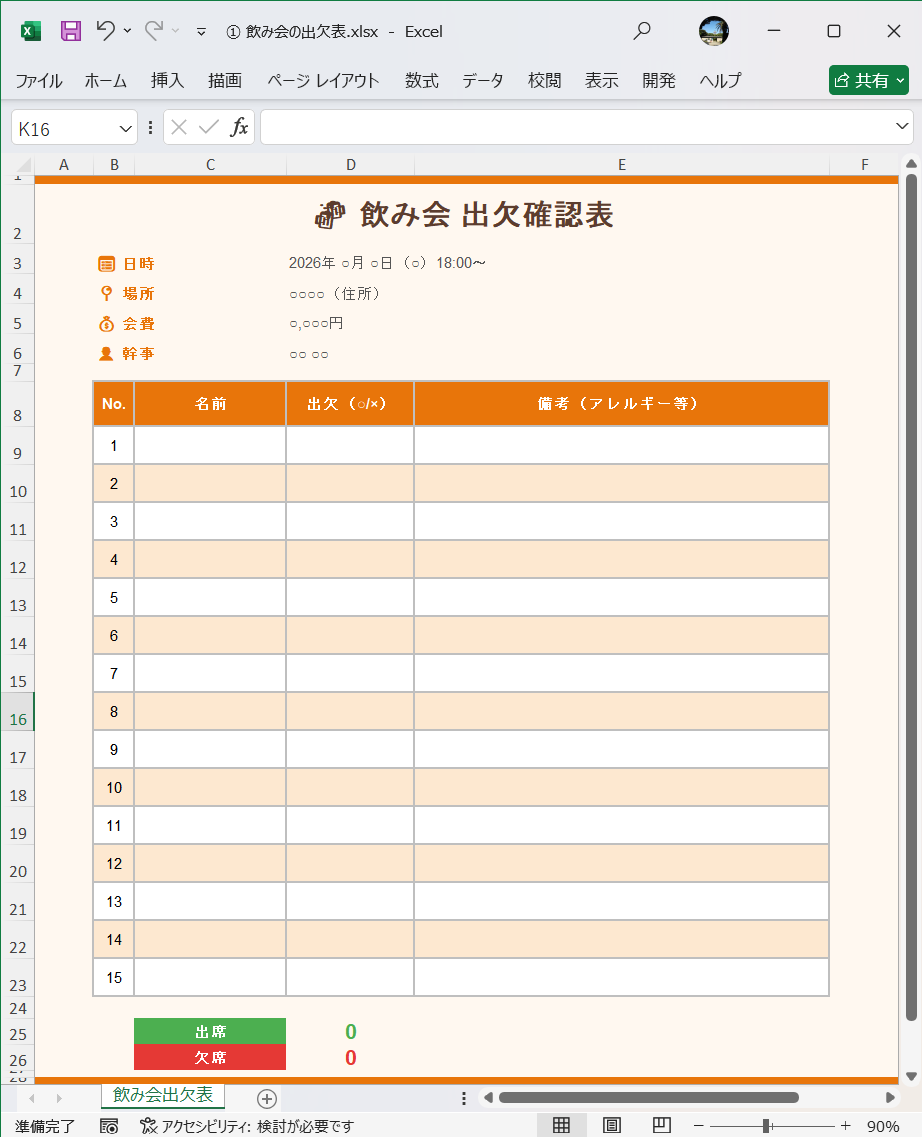Click the Excel app icon in title bar
922x1137 pixels.
pyautogui.click(x=30, y=30)
